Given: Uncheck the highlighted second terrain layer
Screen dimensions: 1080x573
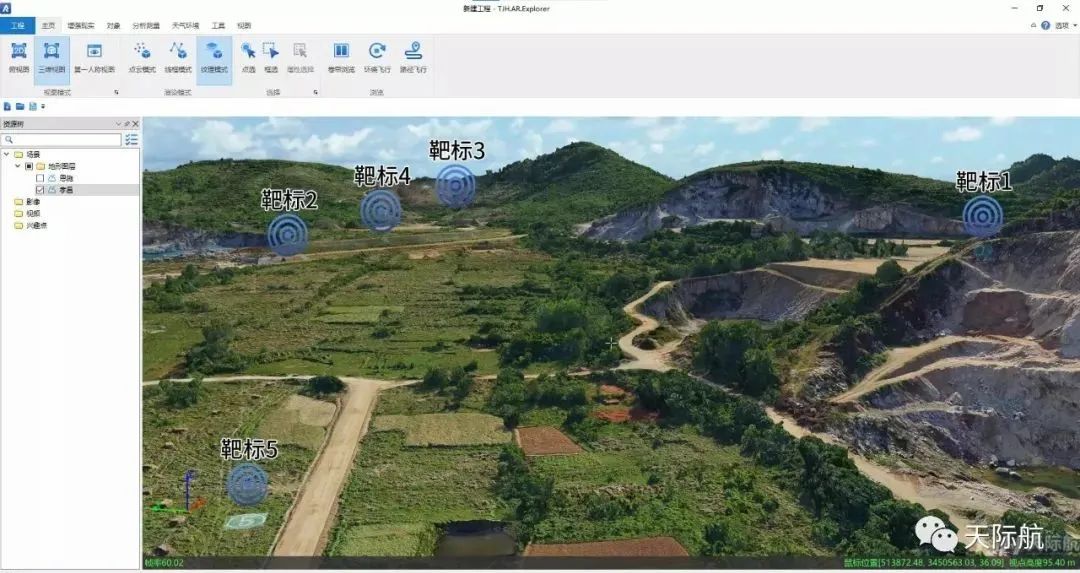Looking at the screenshot, I should 40,189.
